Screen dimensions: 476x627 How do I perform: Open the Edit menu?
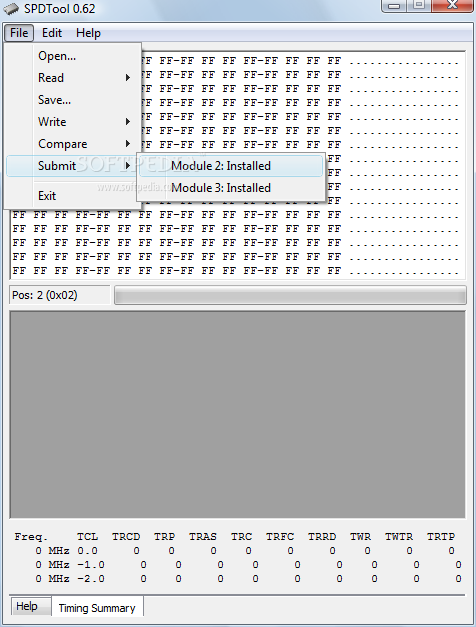coord(52,33)
